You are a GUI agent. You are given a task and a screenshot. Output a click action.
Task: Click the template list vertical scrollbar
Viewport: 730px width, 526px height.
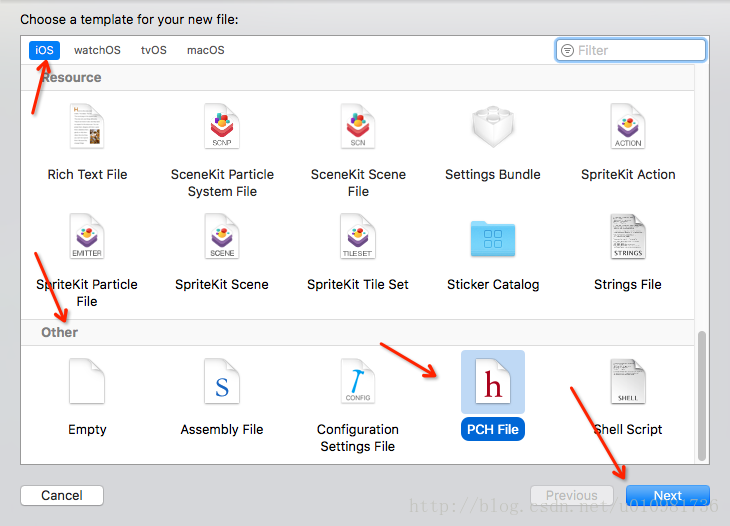tap(702, 396)
